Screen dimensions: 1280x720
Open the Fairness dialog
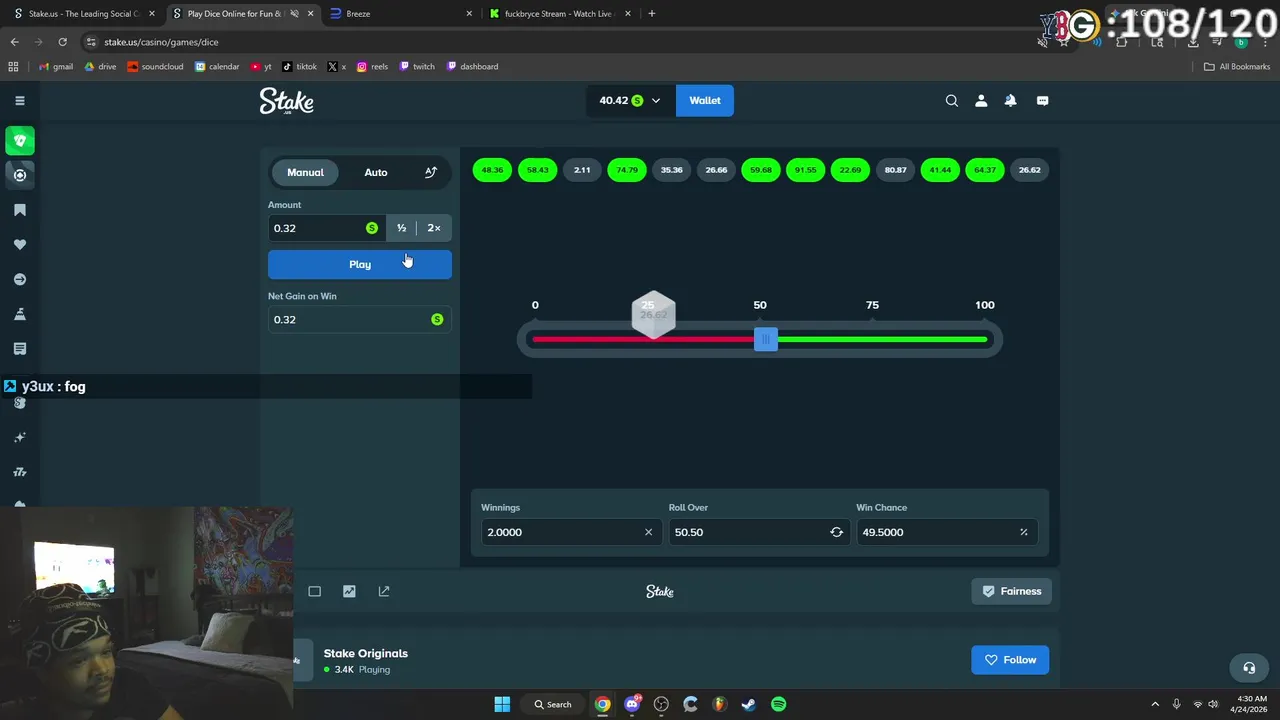tap(1011, 591)
